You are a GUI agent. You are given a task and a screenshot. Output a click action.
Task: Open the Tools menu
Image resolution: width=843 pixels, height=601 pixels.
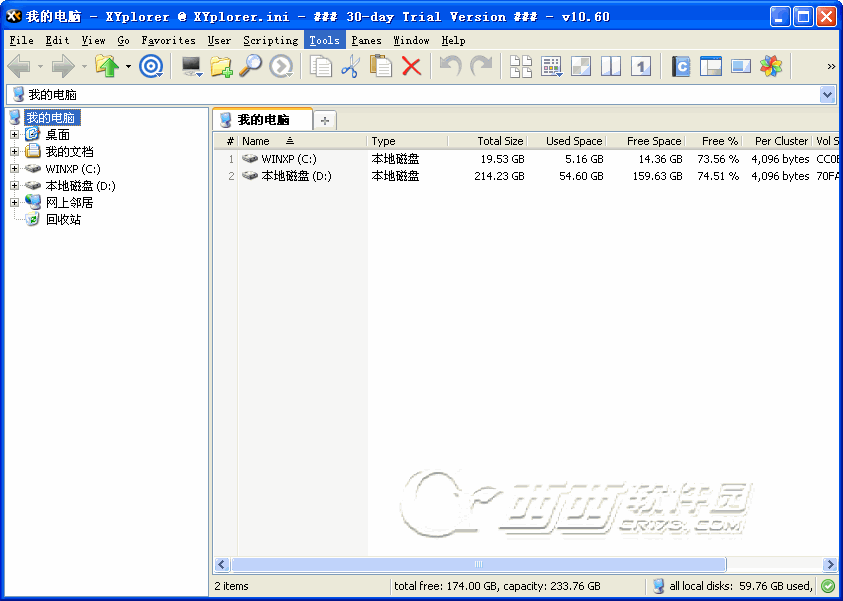pyautogui.click(x=325, y=40)
